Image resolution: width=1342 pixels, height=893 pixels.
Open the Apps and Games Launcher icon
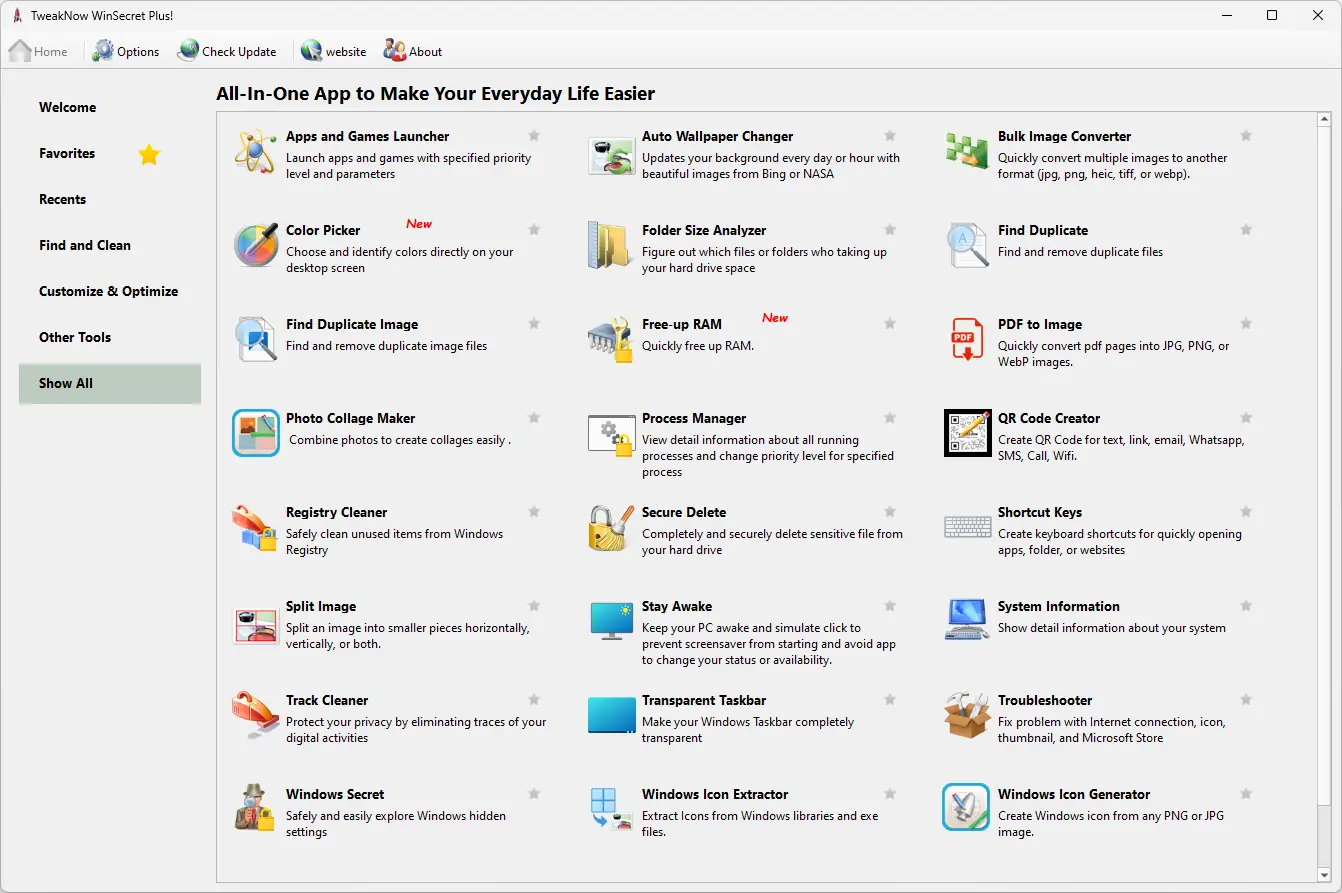(255, 152)
